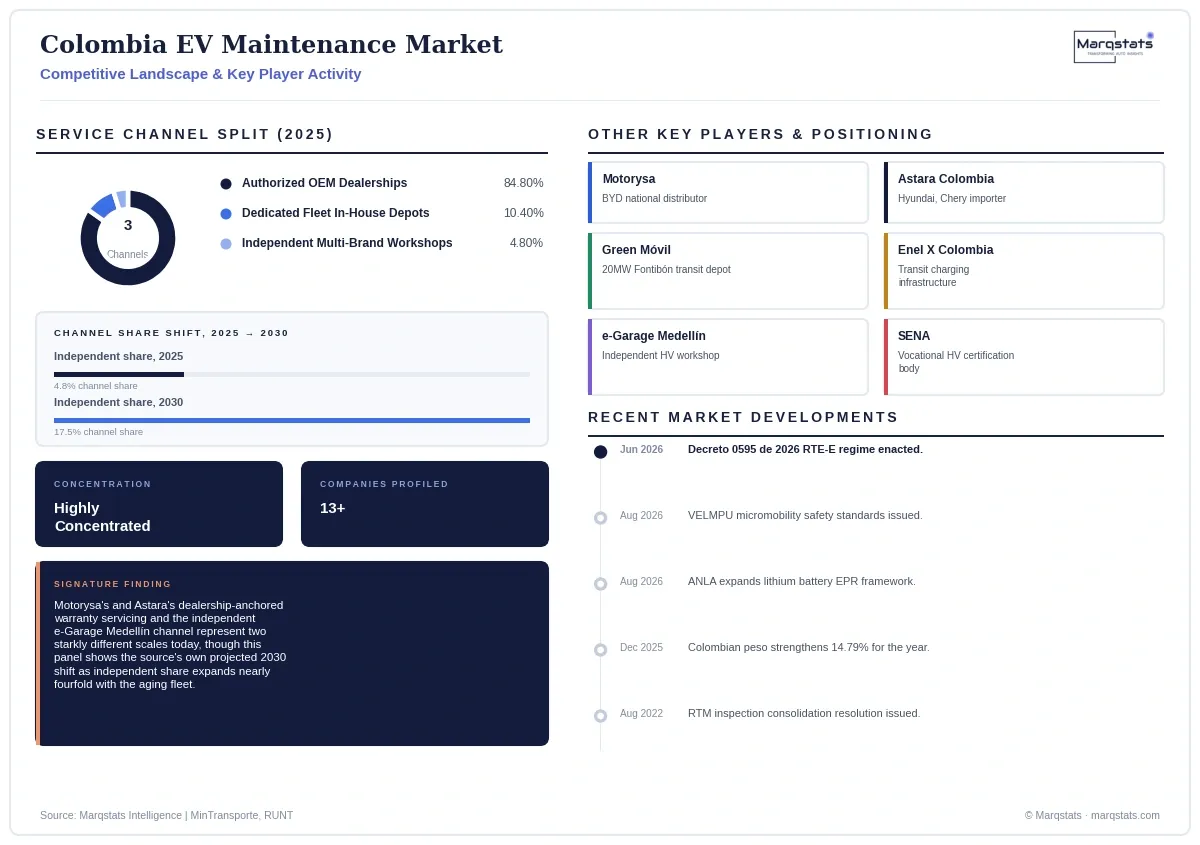Screen dimensions: 1200x845
Task: Click the Signature Finding heading
Action: pyautogui.click(x=113, y=584)
